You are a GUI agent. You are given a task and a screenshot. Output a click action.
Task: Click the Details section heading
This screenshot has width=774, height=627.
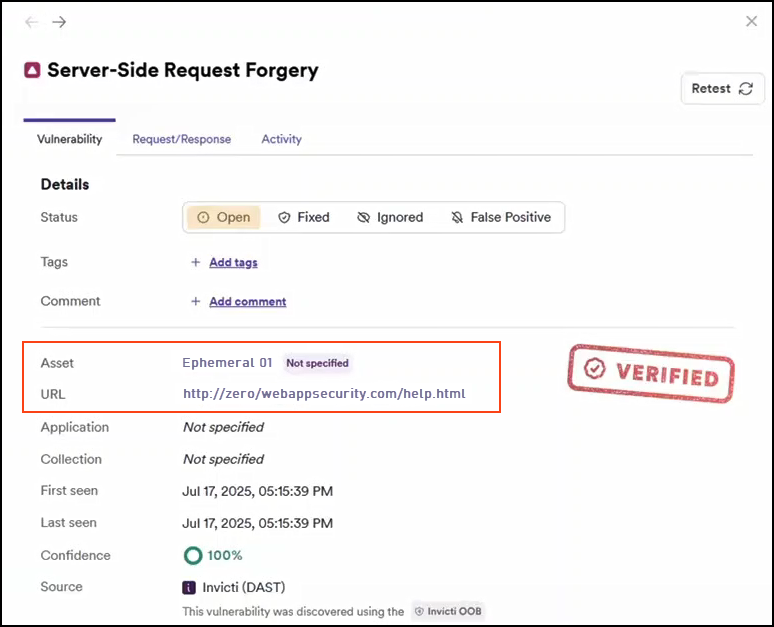[x=65, y=185]
